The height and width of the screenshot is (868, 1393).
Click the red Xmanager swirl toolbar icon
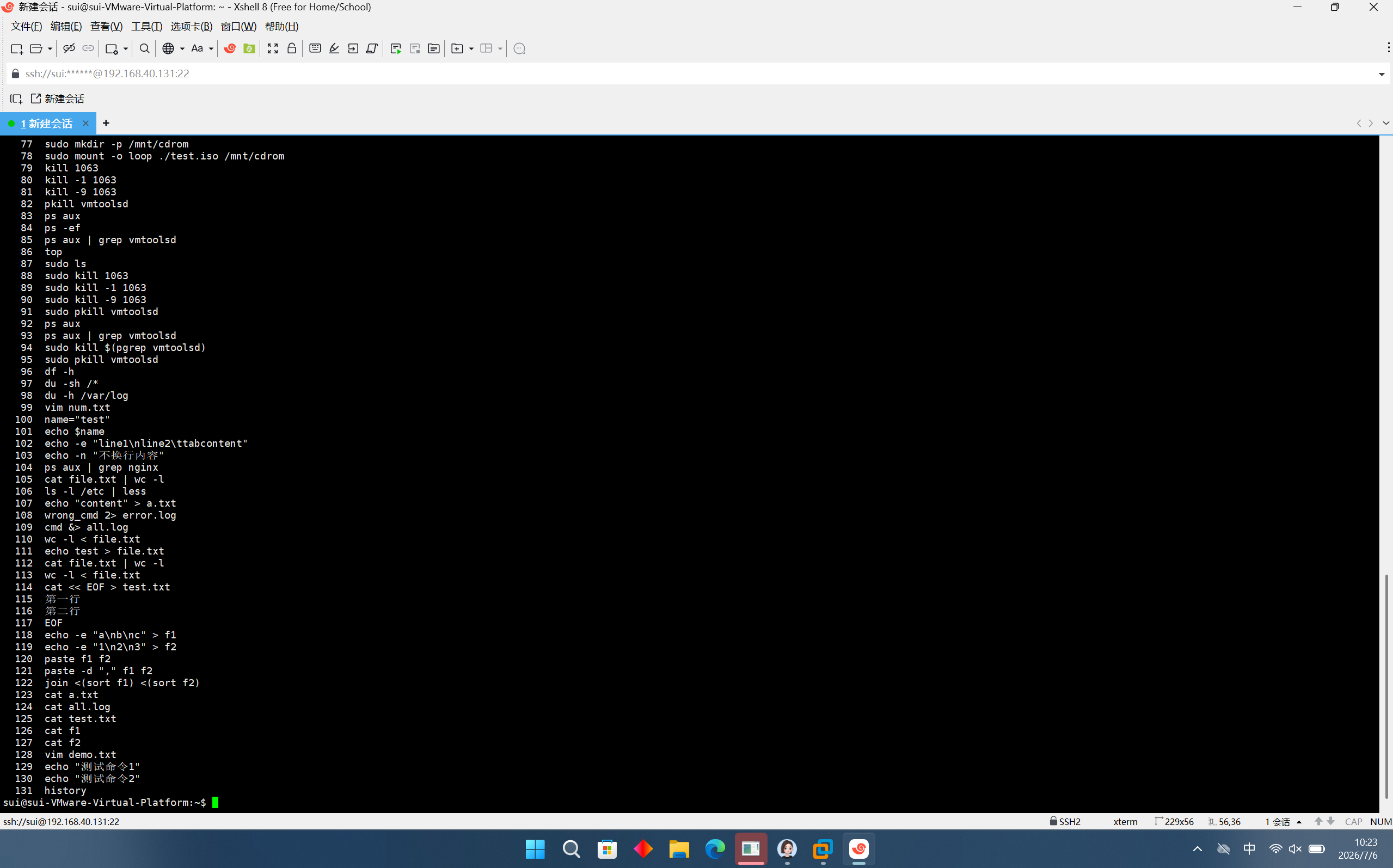(x=230, y=49)
